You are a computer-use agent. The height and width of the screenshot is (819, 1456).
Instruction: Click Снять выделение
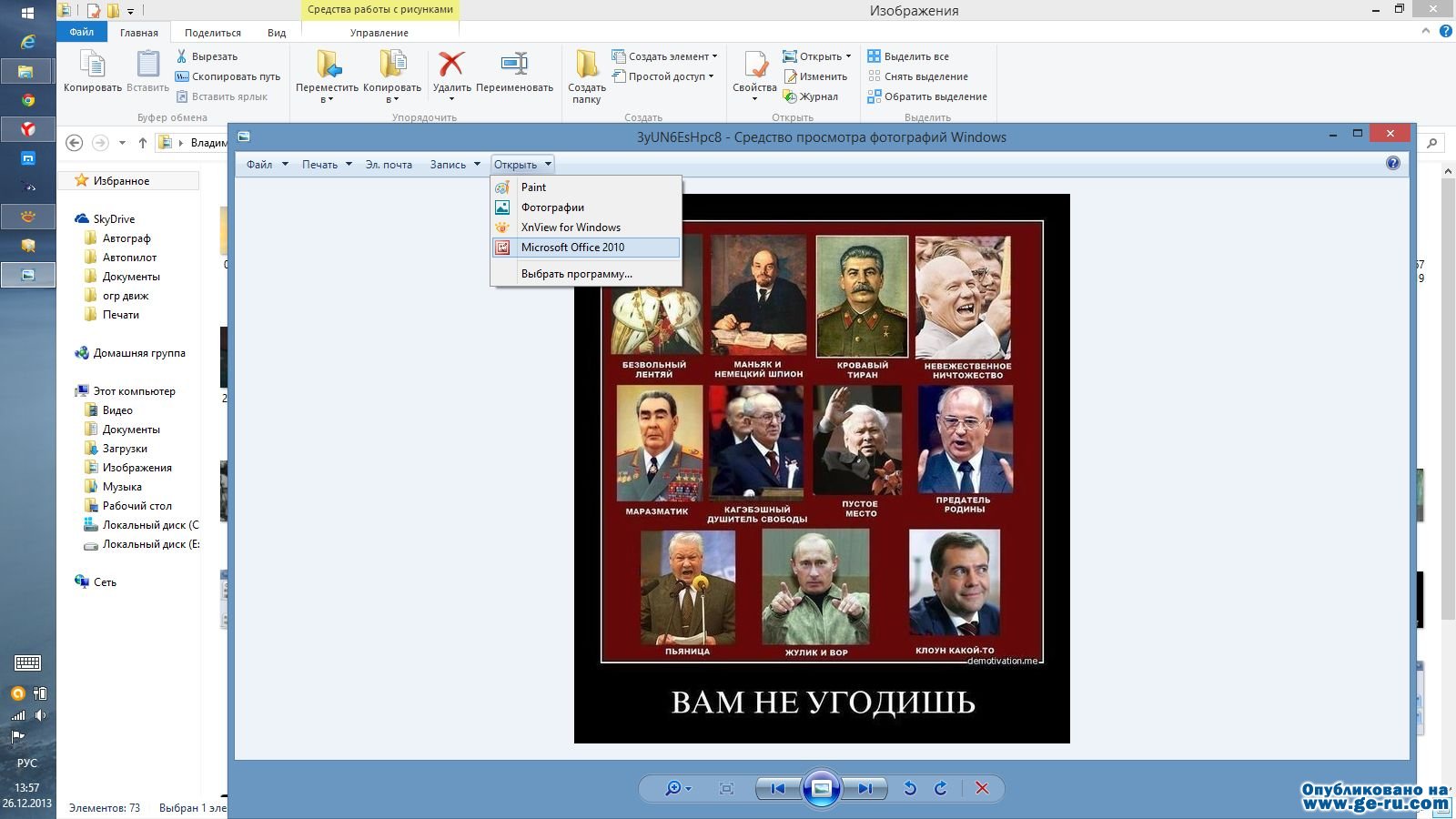click(917, 76)
